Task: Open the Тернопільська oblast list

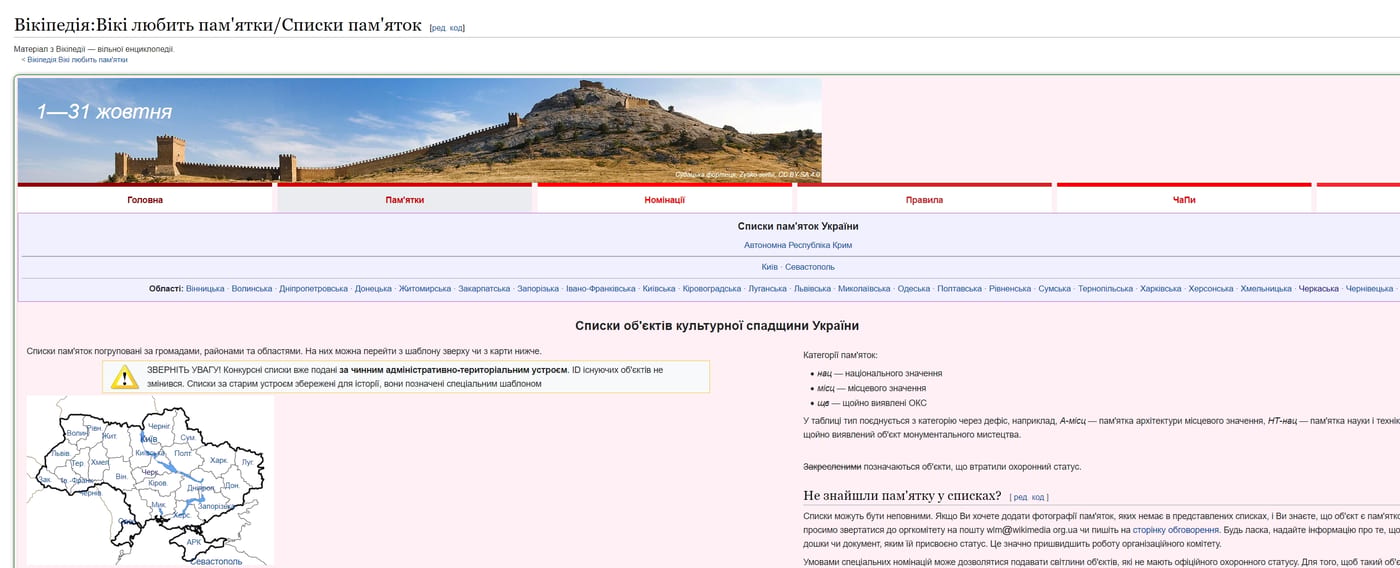Action: point(1106,289)
